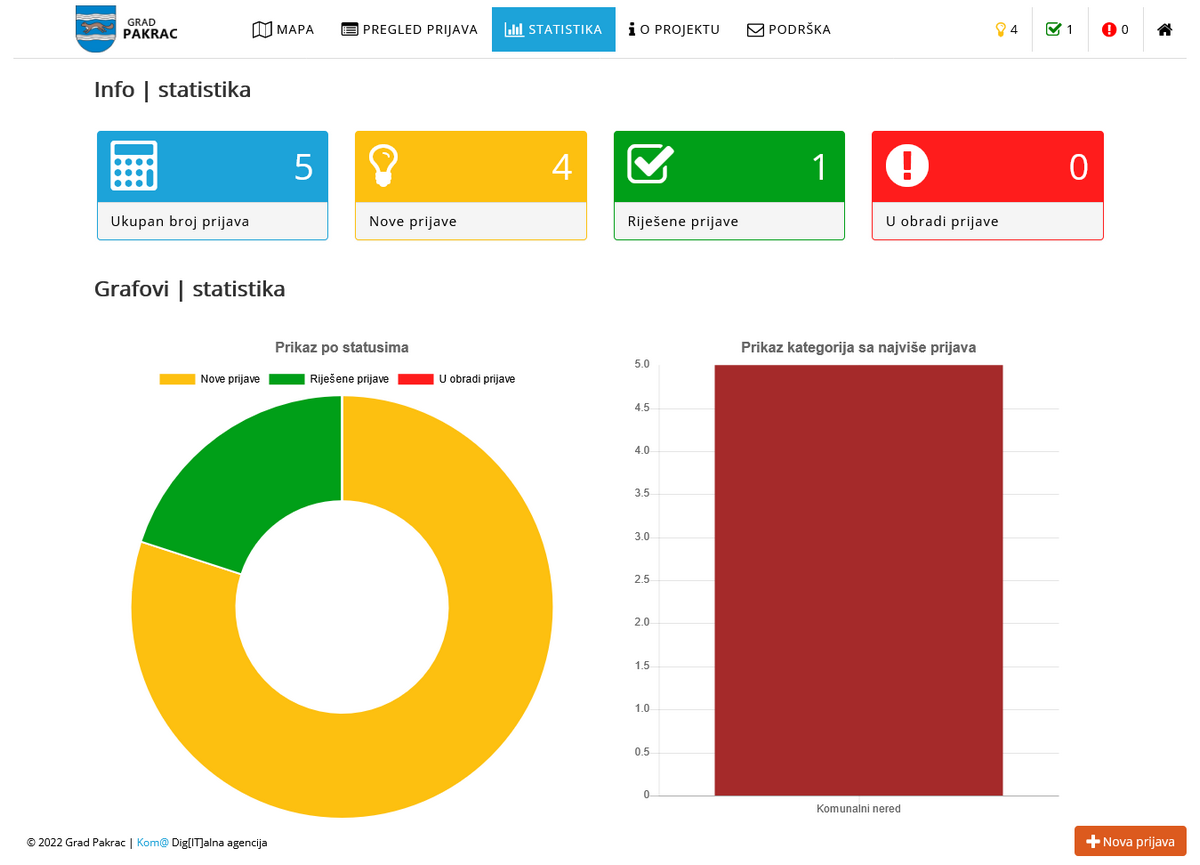Click the Grad Pakrac coat of arms logo
The width and height of the screenshot is (1200, 865).
[96, 29]
